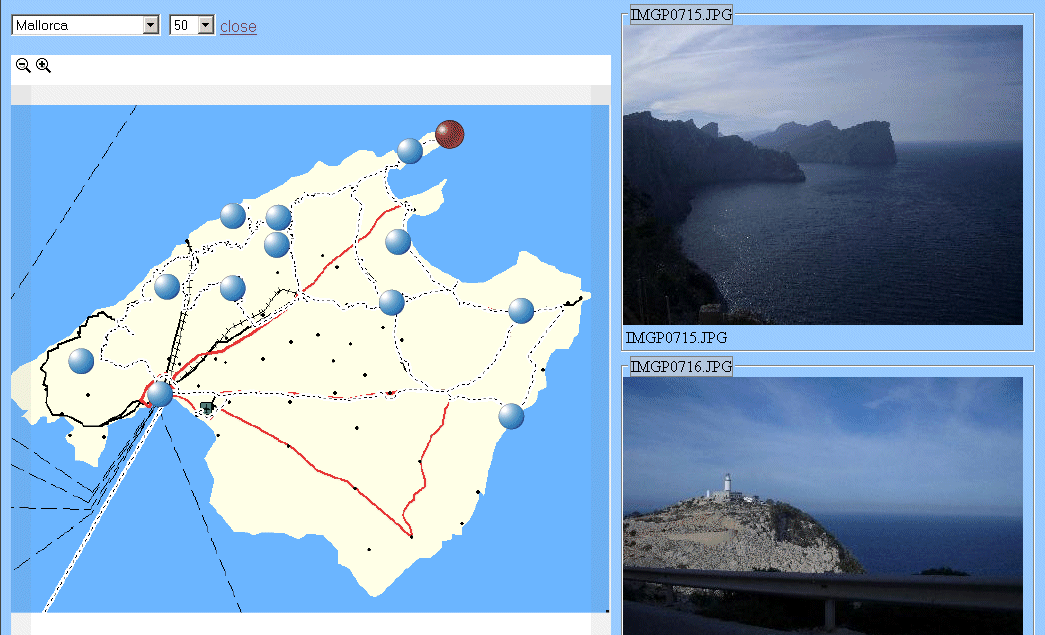Open the Mallorca region dropdown

(x=86, y=25)
